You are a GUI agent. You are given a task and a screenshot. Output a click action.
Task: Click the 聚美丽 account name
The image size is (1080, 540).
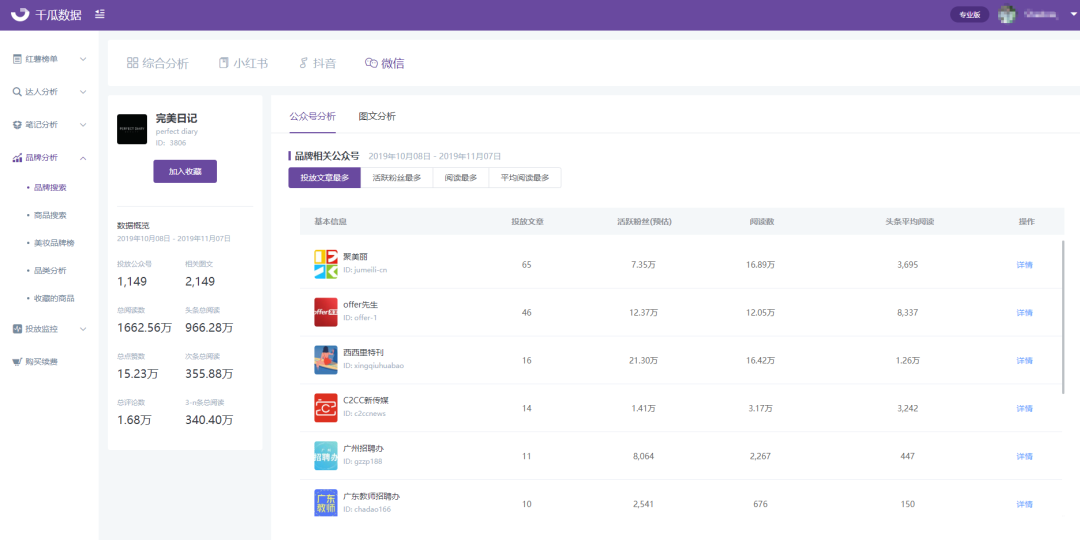click(355, 256)
